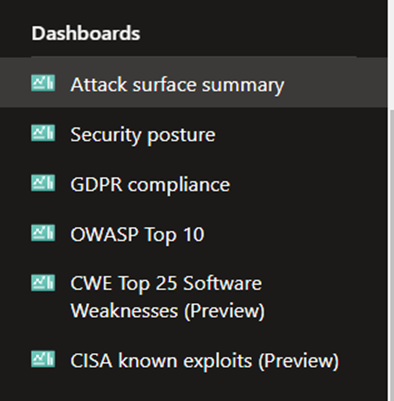Image resolution: width=394 pixels, height=401 pixels.
Task: Click the vertical scrollbar thumb
Action: coord(391,253)
